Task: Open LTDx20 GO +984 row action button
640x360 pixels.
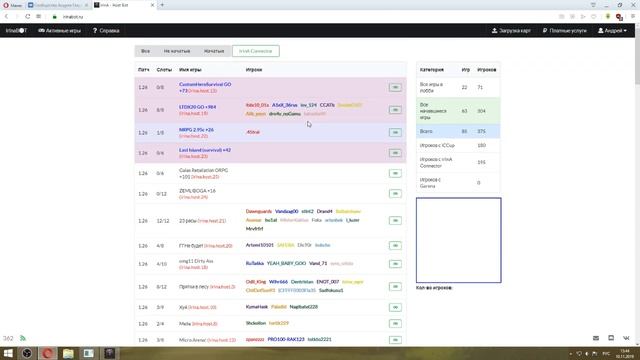Action: (x=395, y=110)
